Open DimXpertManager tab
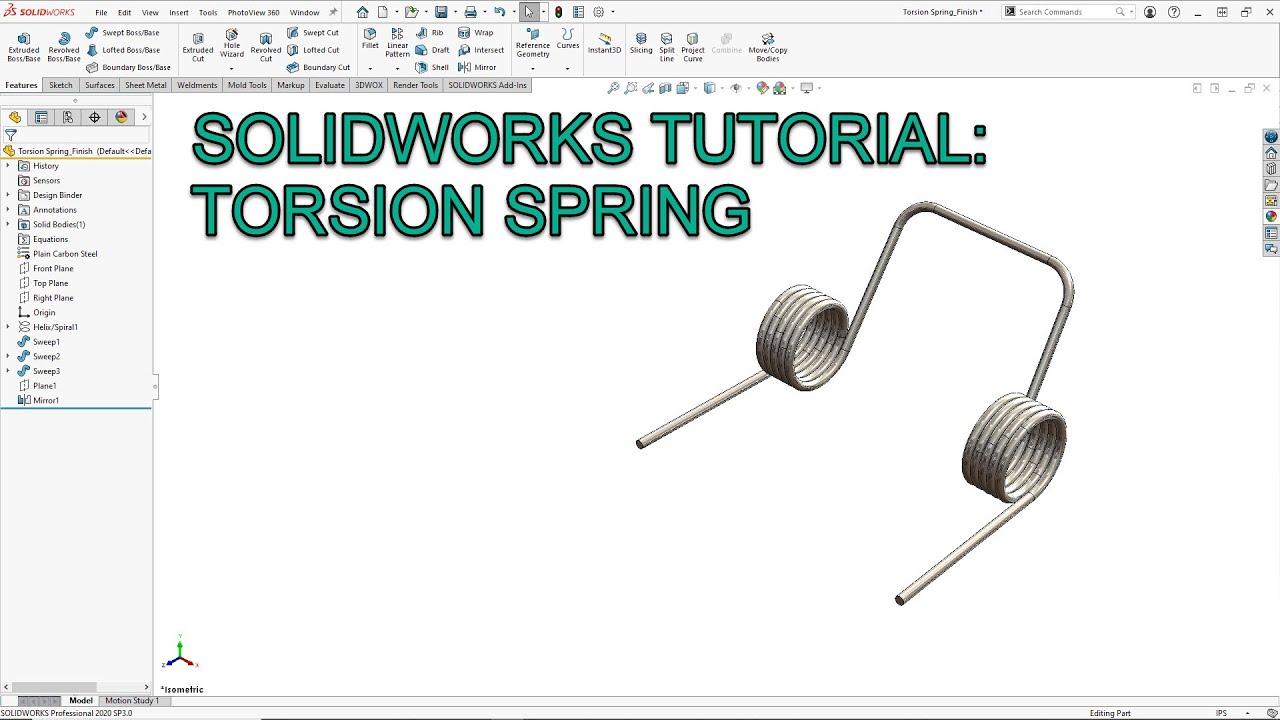The width and height of the screenshot is (1280, 720). pyautogui.click(x=95, y=117)
